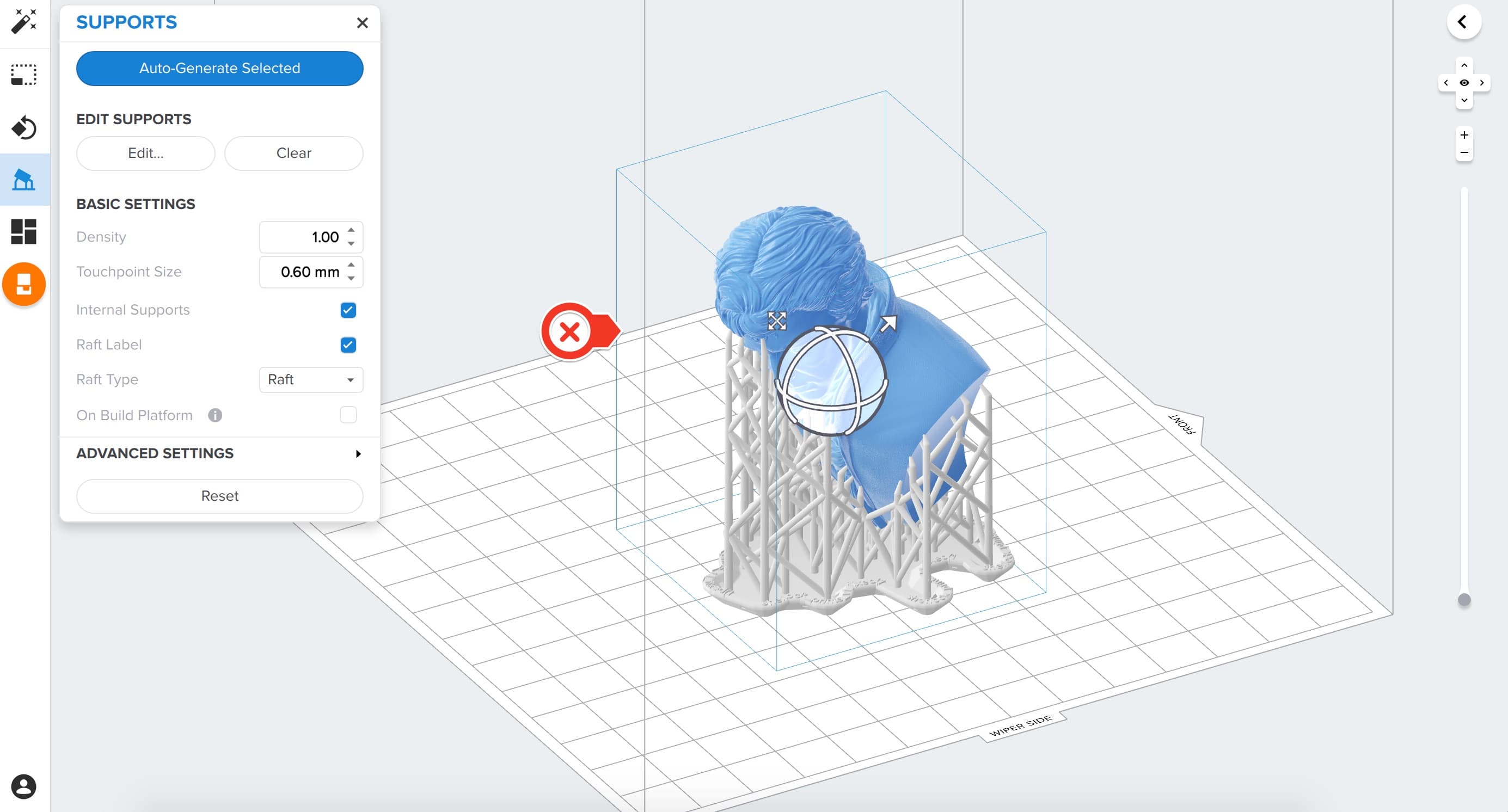Click the layer slider handle at bottom

[1463, 600]
